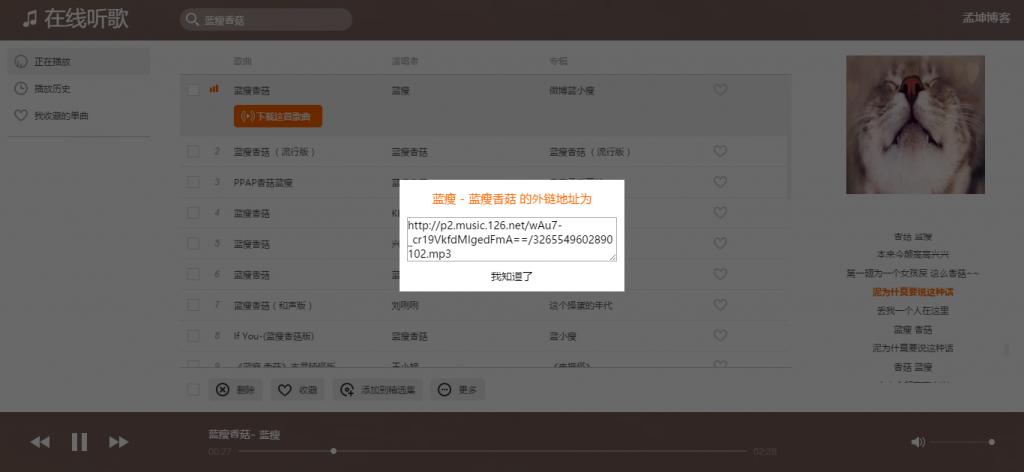1024x472 pixels.
Task: Click the artist name 刘刚刚
Action: coord(404,305)
